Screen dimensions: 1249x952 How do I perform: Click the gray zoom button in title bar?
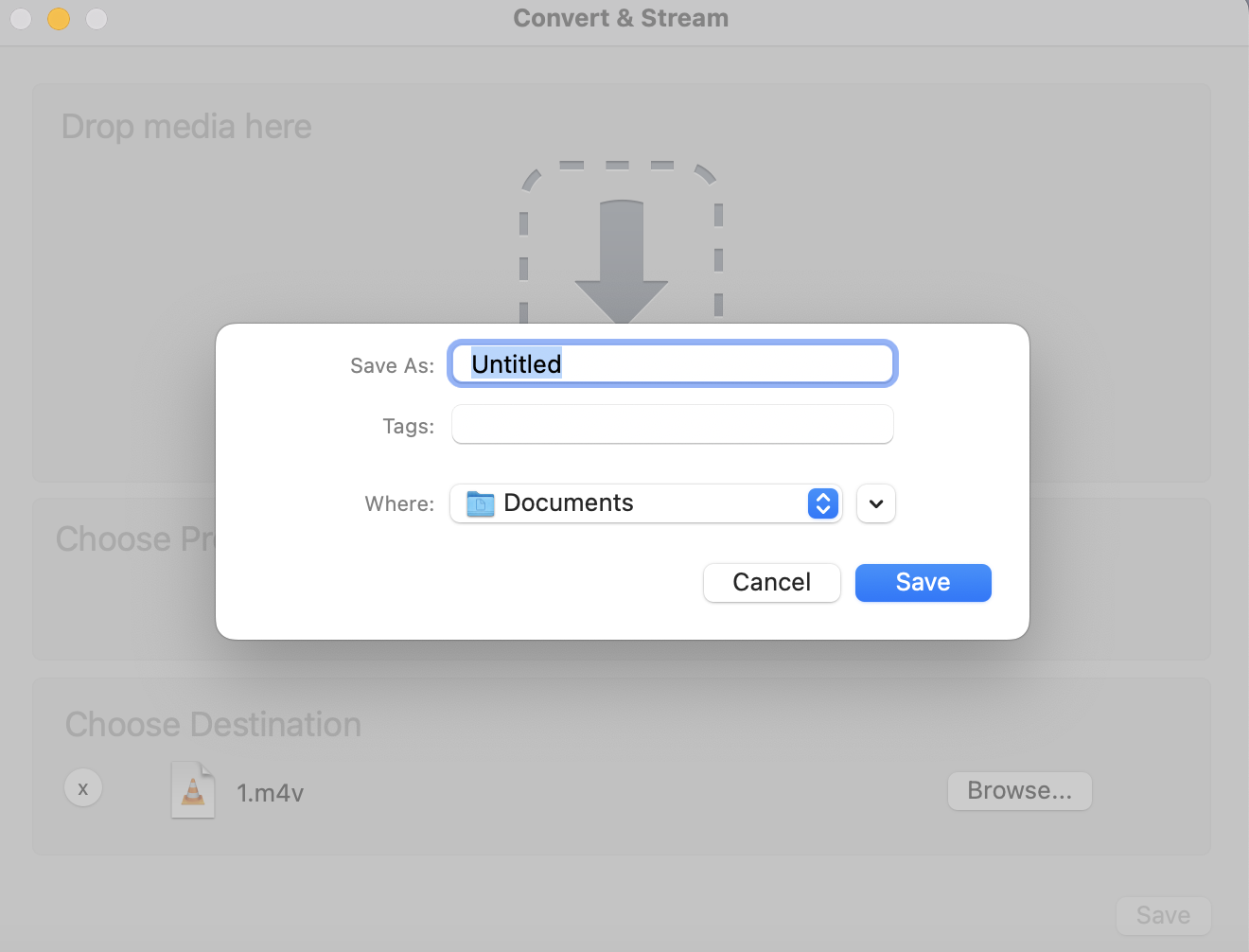[x=97, y=18]
